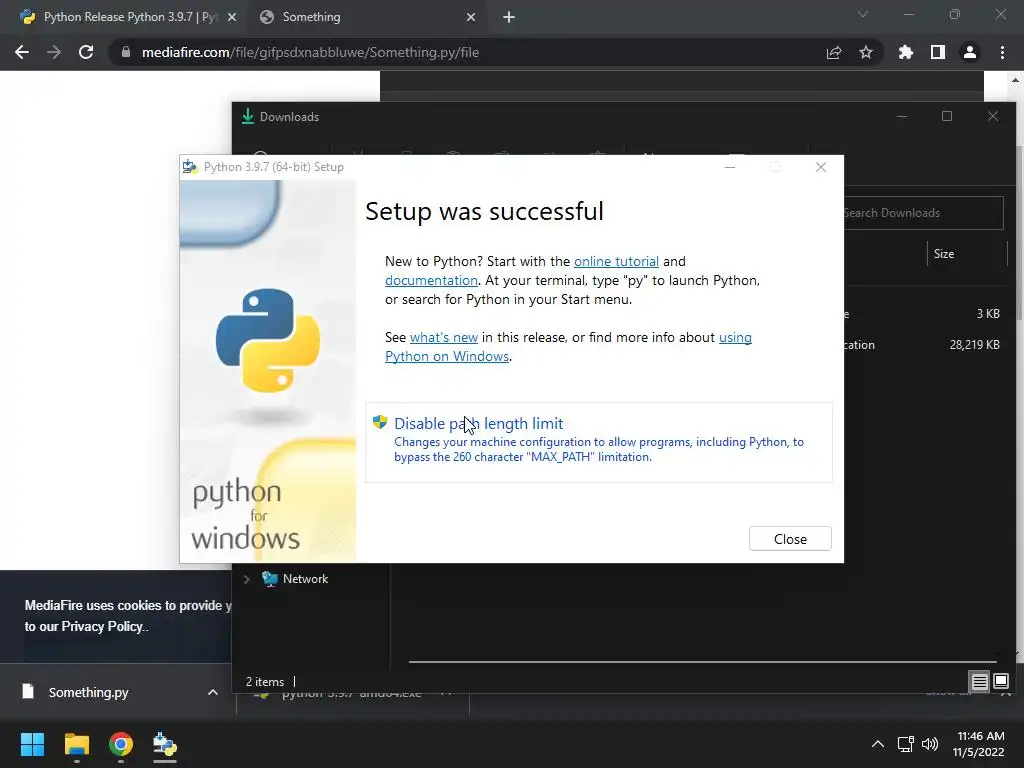Share this page icon in address bar
1024x768 pixels.
[x=834, y=52]
